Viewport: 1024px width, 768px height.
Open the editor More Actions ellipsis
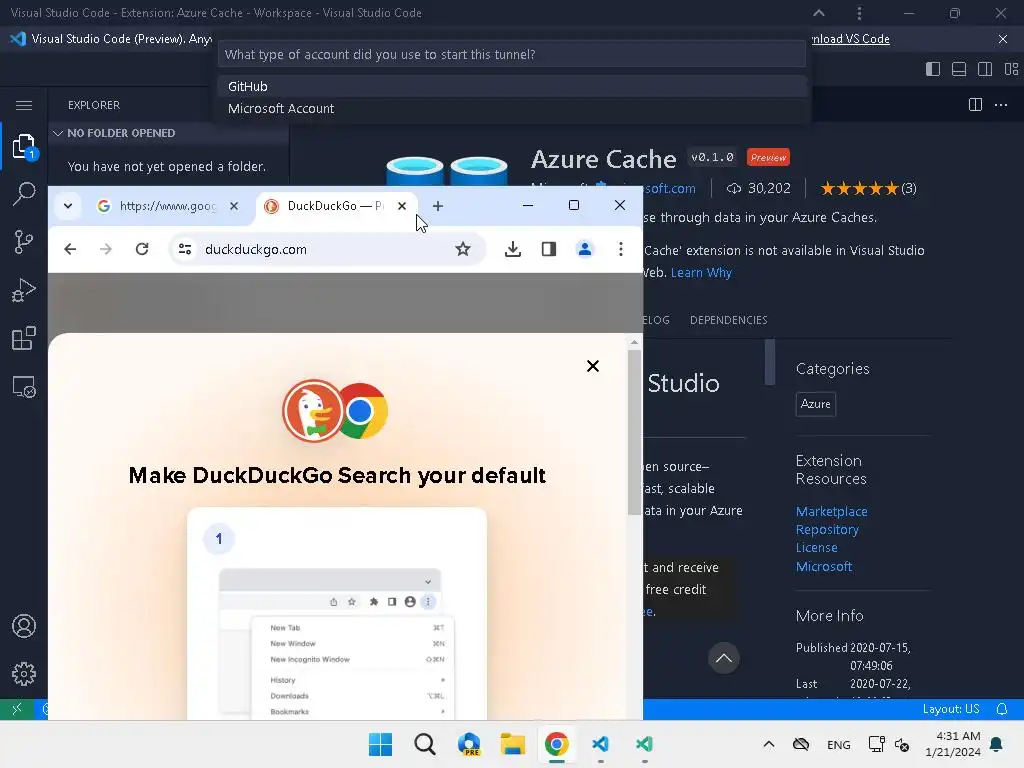(1001, 104)
